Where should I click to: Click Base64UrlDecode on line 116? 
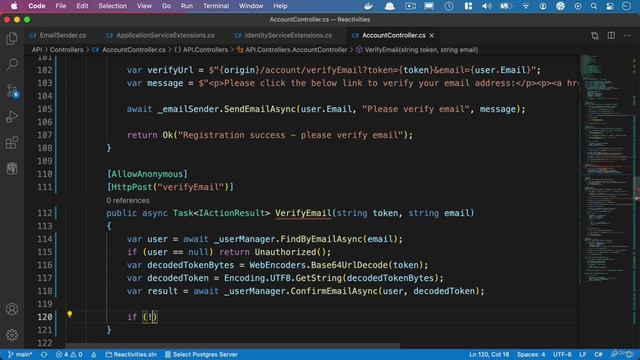point(349,265)
